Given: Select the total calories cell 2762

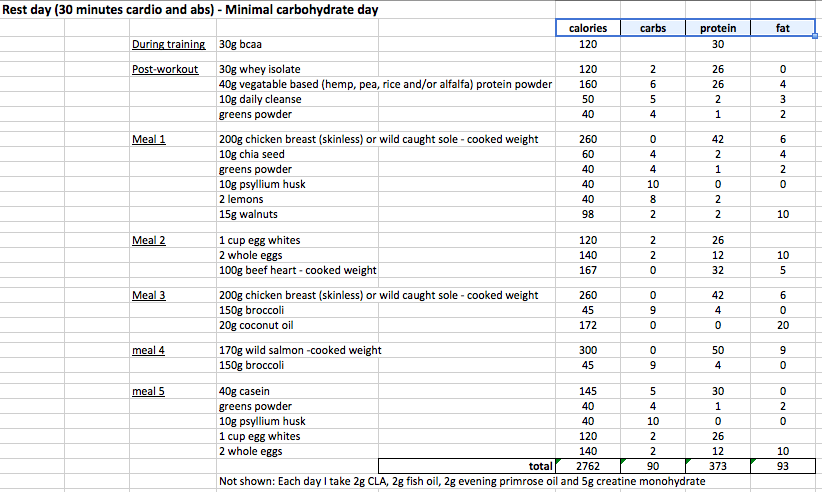Looking at the screenshot, I should point(588,466).
